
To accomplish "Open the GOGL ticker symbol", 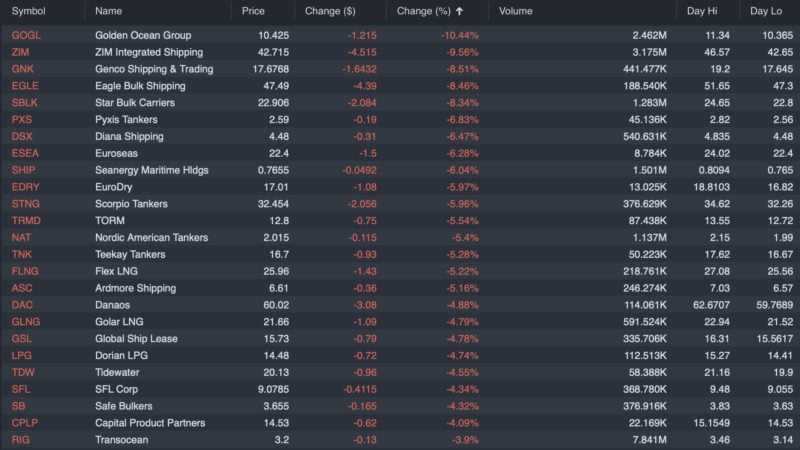I will pos(26,35).
